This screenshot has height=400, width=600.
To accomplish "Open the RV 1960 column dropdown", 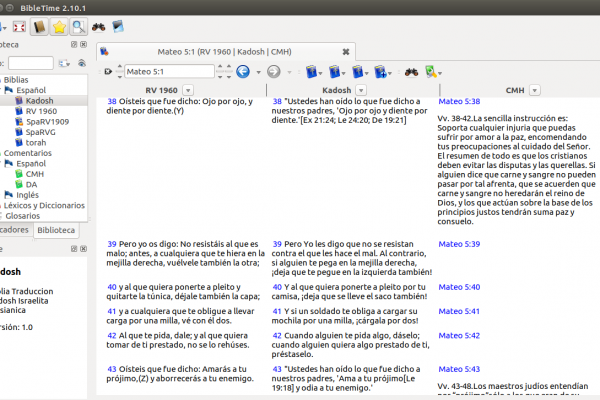I will click(x=188, y=90).
